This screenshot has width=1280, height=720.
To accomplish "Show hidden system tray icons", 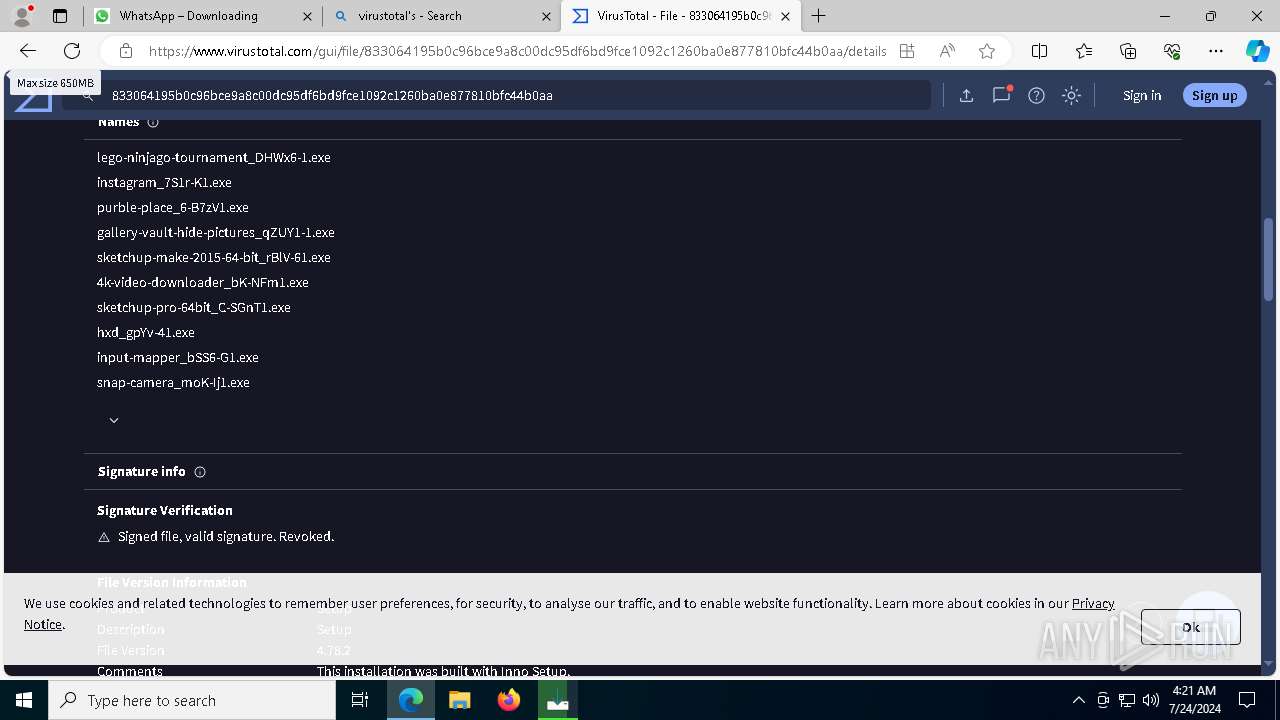I will click(x=1078, y=700).
